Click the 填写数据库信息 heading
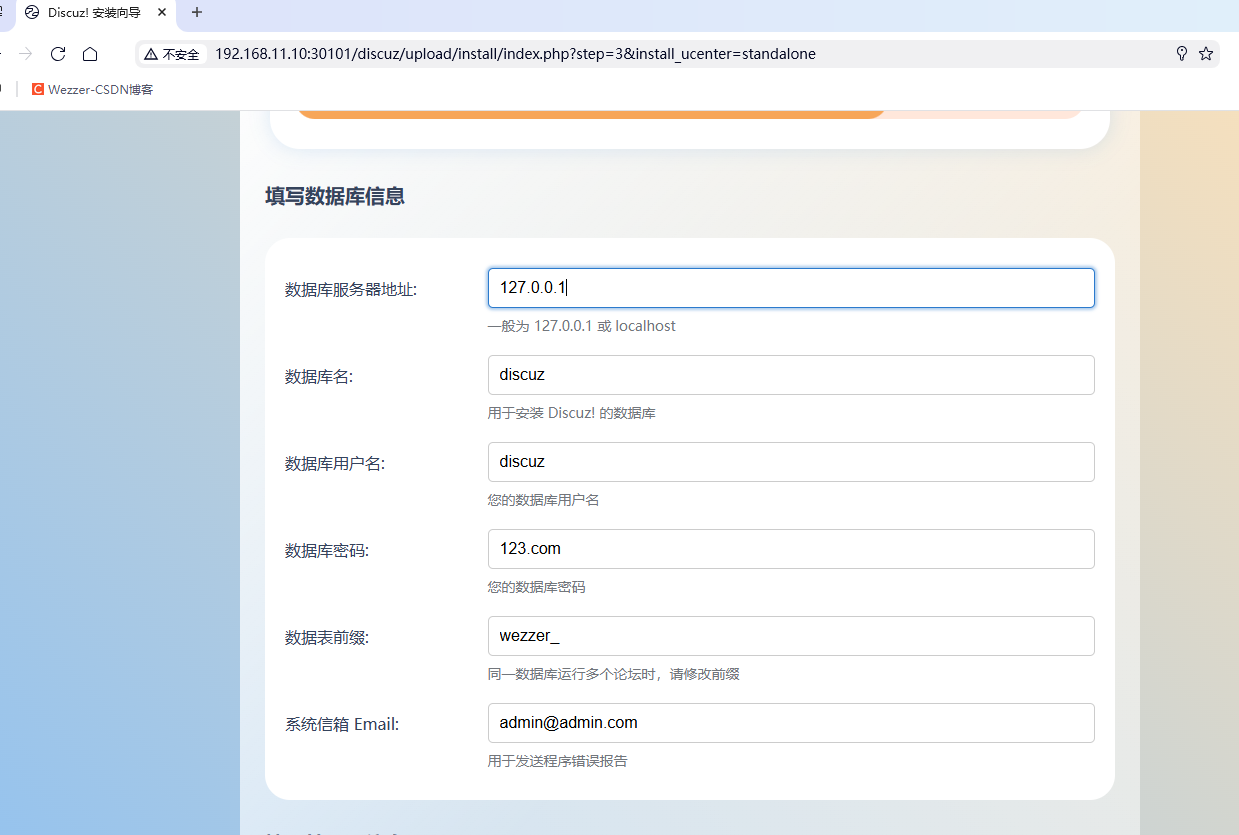Image resolution: width=1239 pixels, height=835 pixels. [x=335, y=197]
